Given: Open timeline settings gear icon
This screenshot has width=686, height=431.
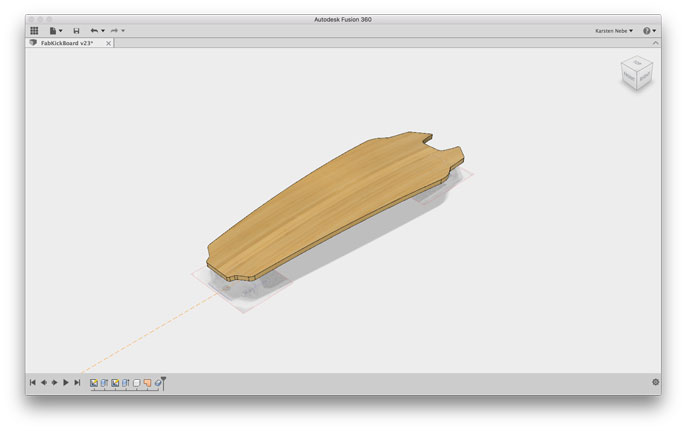Looking at the screenshot, I should point(655,382).
